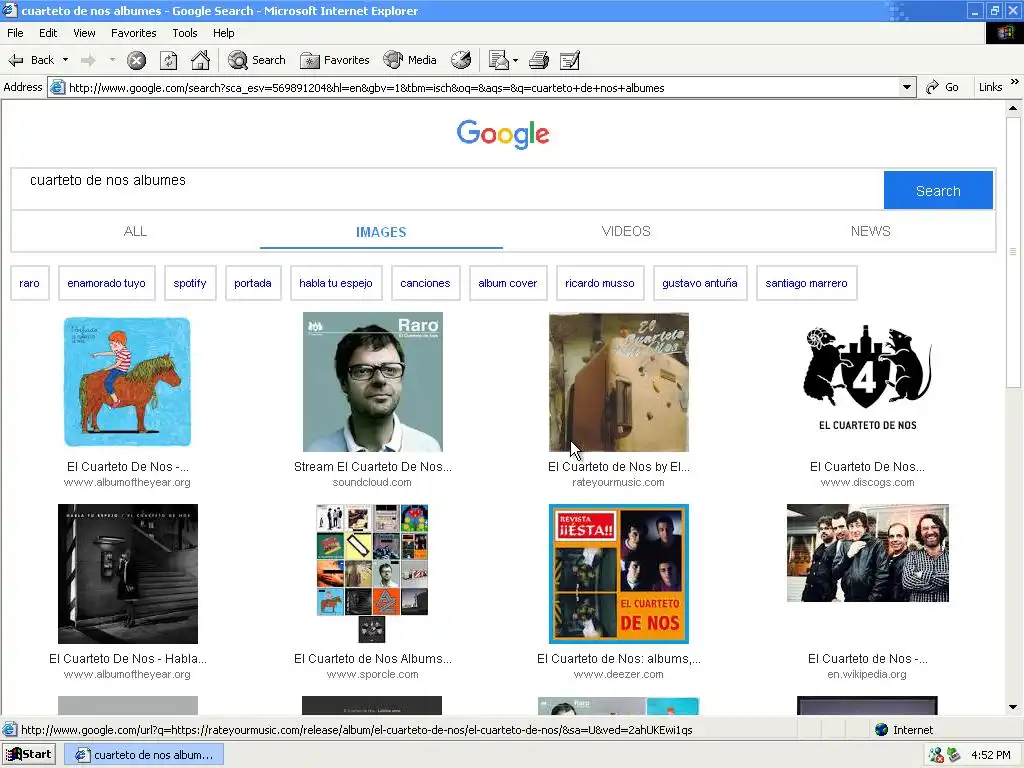The width and height of the screenshot is (1024, 768).
Task: Select the IMAGES tab
Action: (x=381, y=232)
